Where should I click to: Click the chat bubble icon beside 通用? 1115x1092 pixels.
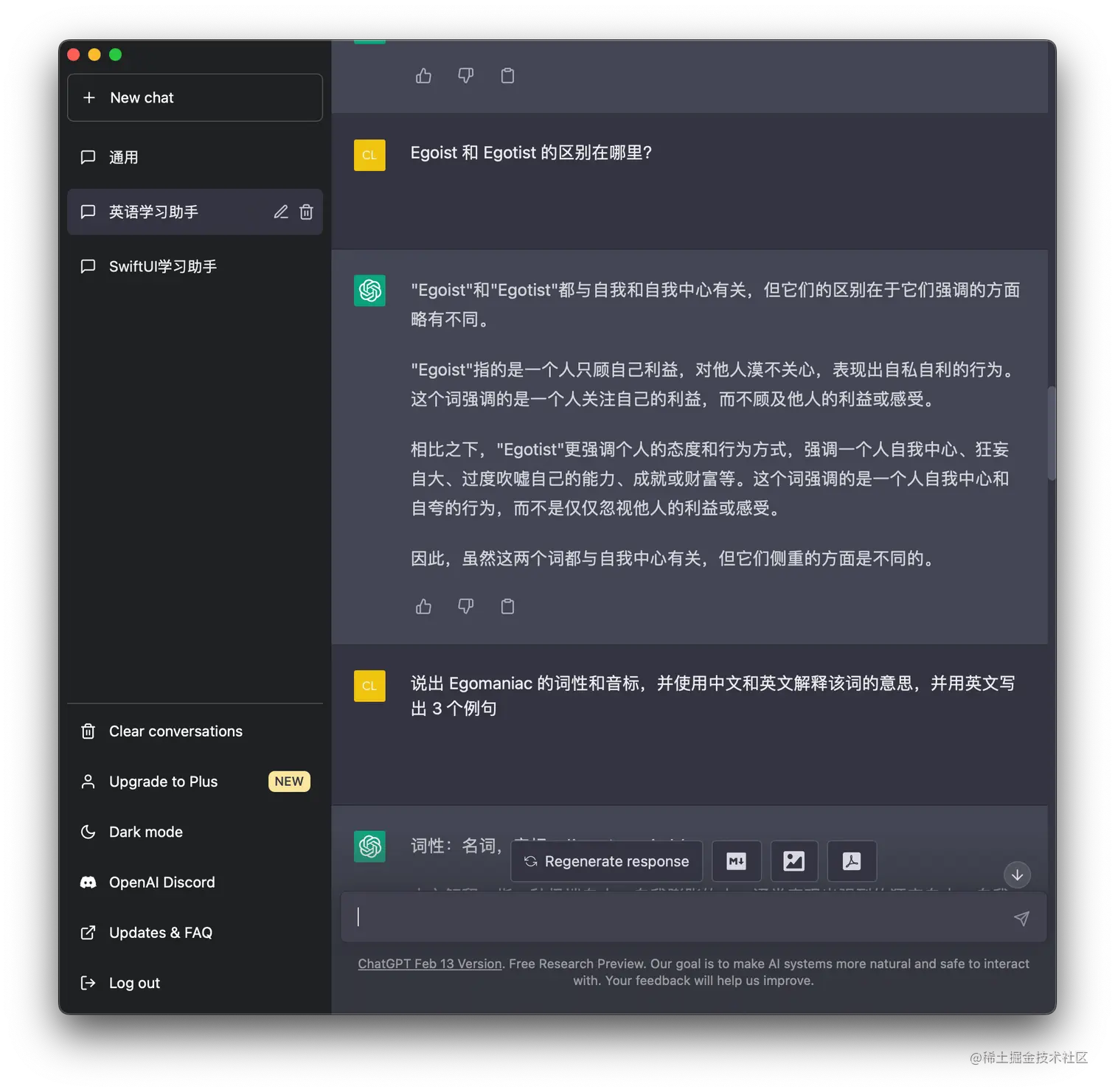pyautogui.click(x=88, y=157)
